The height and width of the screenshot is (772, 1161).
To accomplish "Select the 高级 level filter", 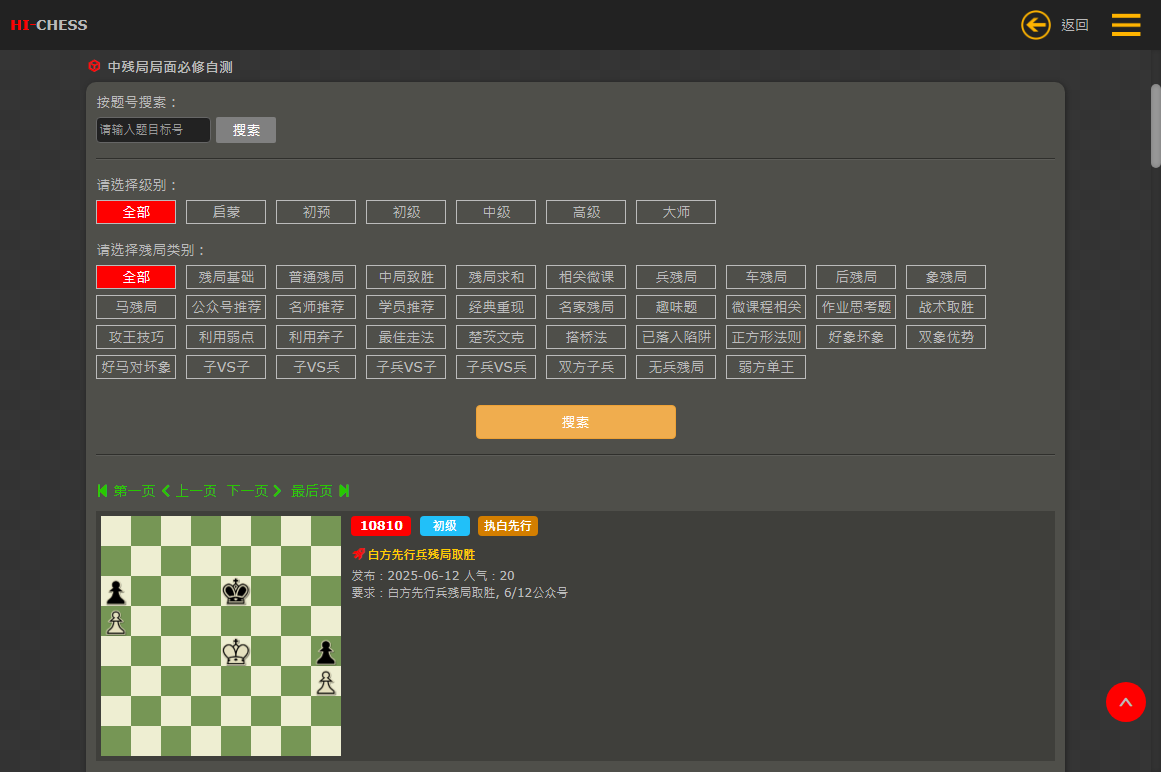I will point(586,212).
